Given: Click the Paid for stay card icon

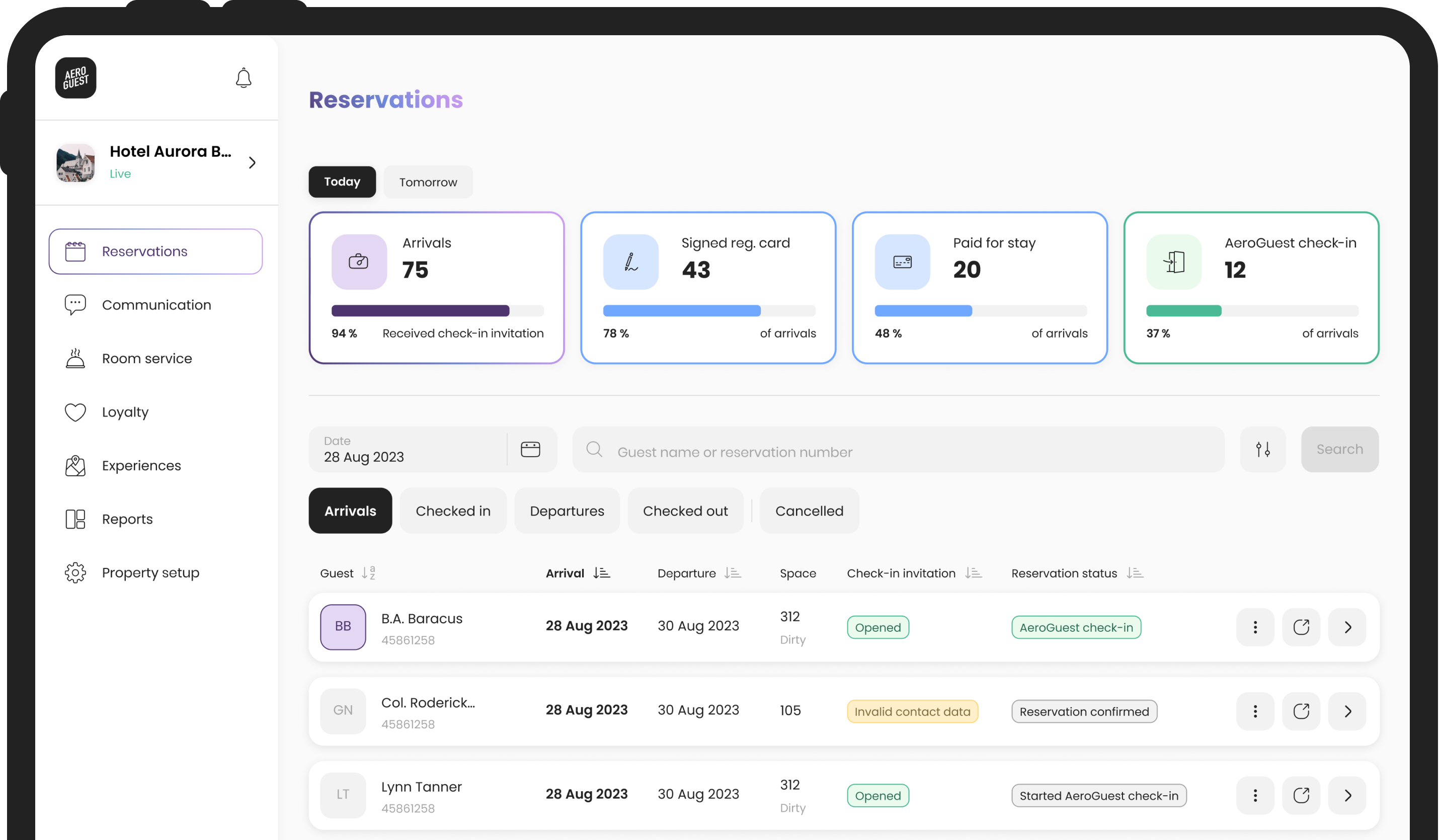Looking at the screenshot, I should point(902,262).
